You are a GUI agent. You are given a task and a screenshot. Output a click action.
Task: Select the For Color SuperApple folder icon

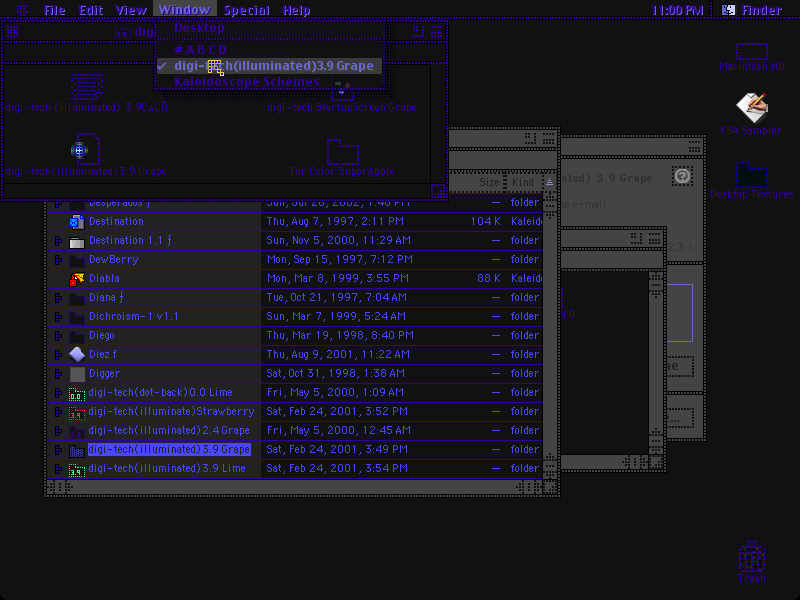[342, 151]
